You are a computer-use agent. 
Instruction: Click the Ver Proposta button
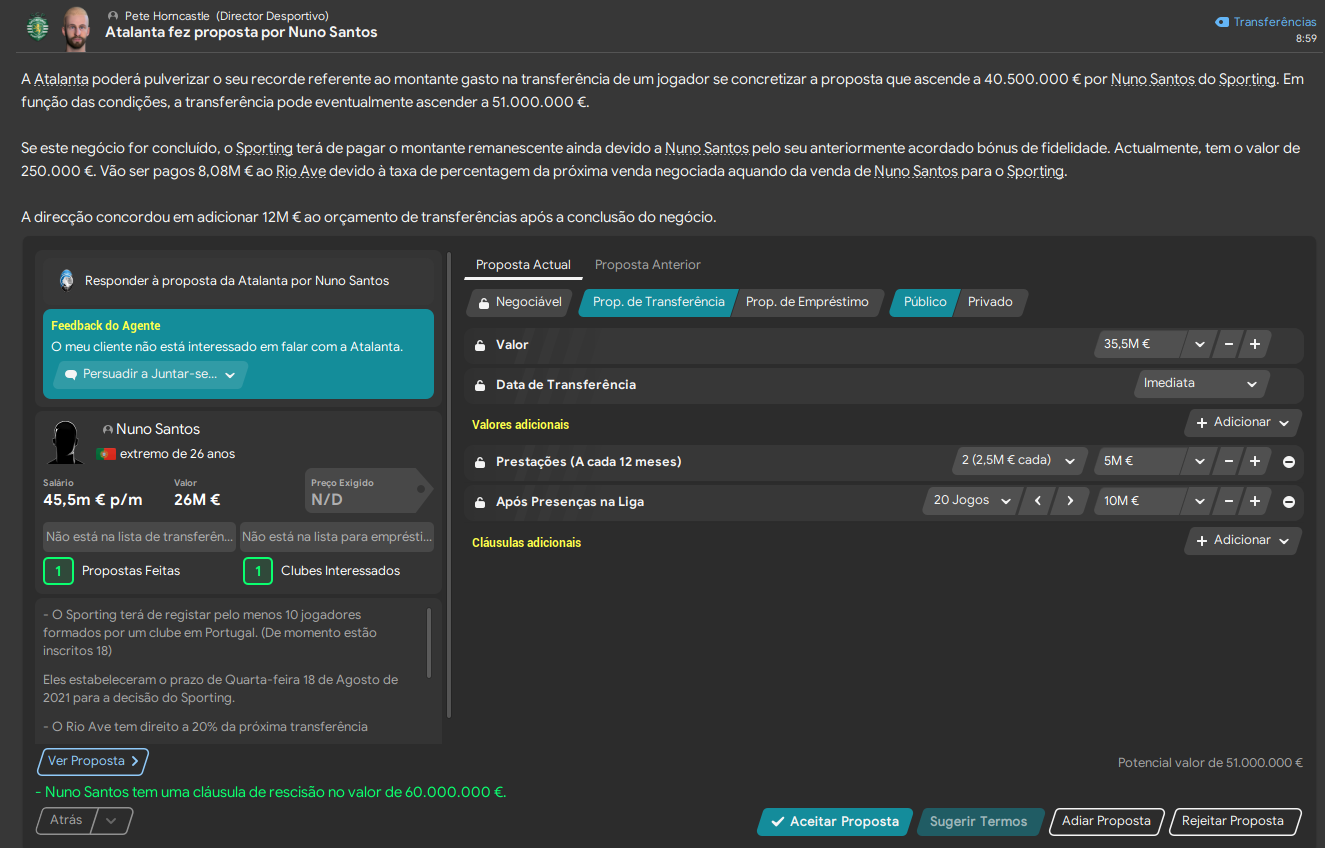pyautogui.click(x=93, y=762)
